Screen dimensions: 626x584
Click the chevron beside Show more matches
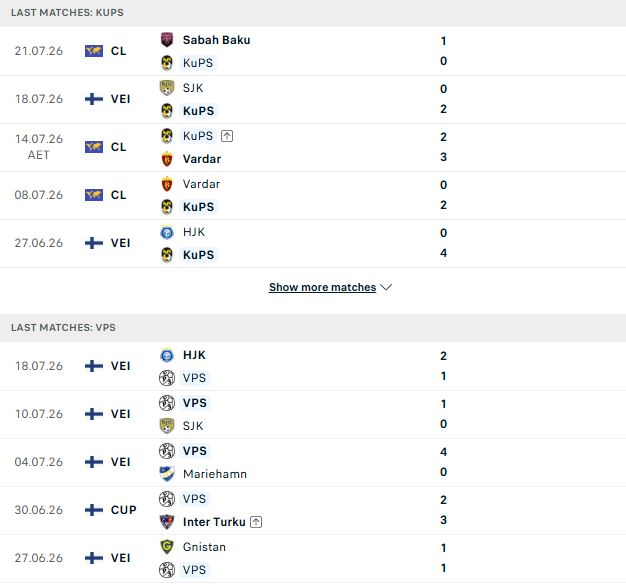pos(386,287)
